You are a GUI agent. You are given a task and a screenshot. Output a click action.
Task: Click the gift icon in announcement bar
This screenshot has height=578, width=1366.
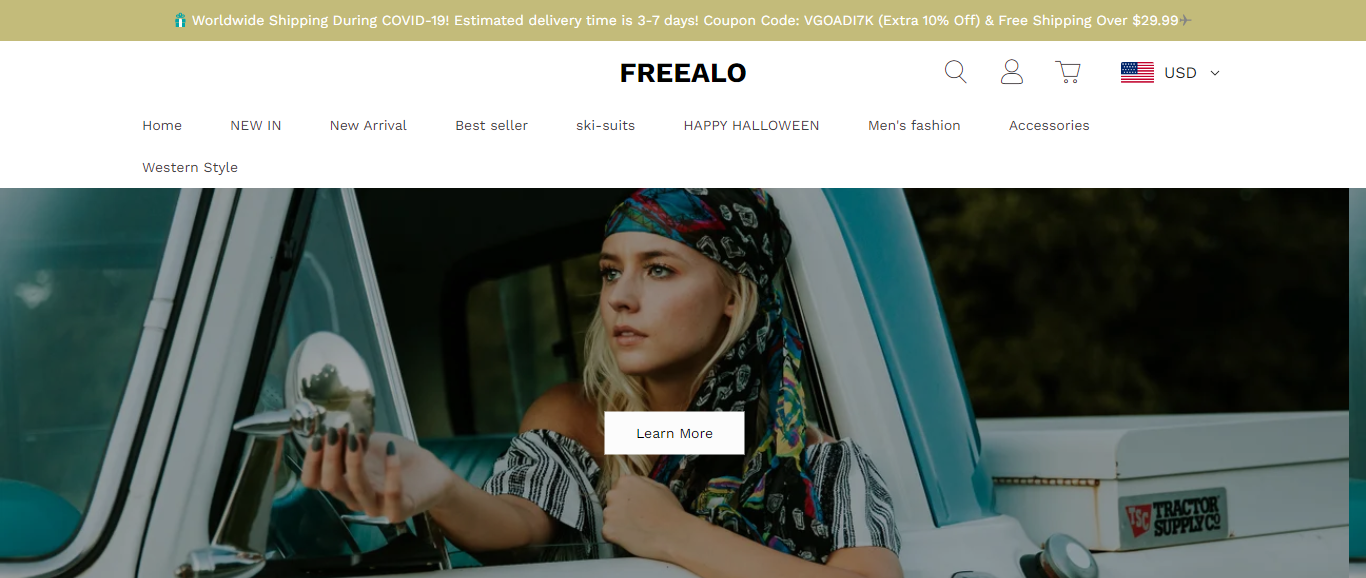pos(180,20)
